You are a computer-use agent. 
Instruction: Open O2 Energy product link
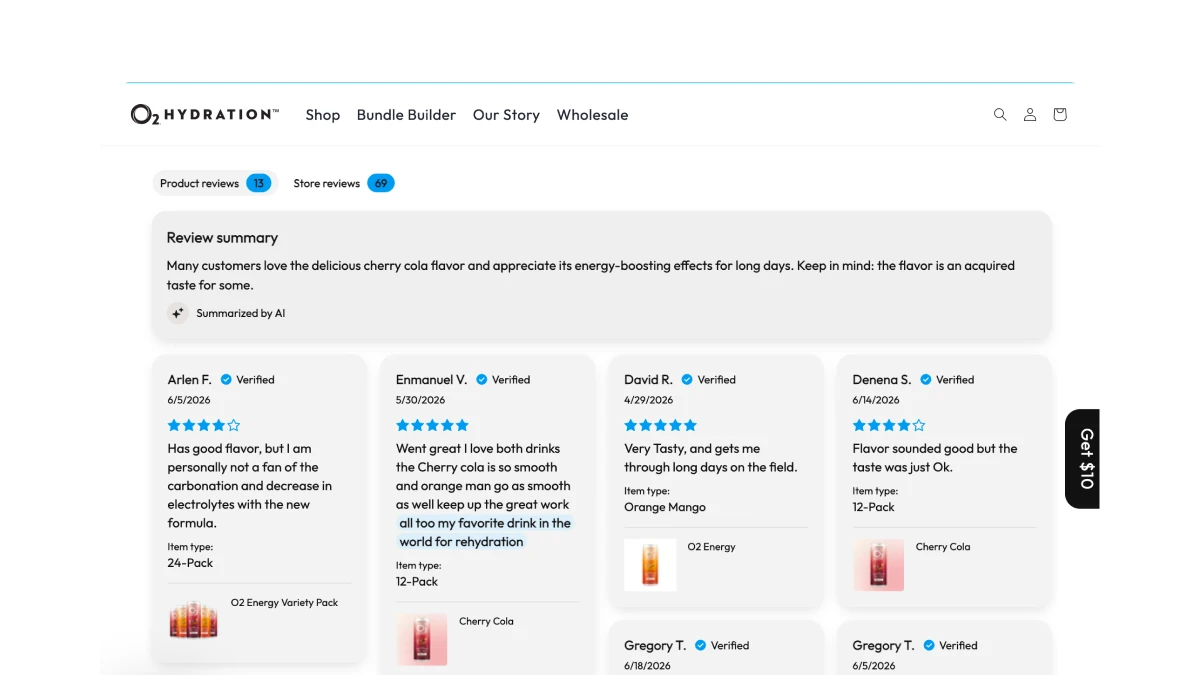pos(711,547)
